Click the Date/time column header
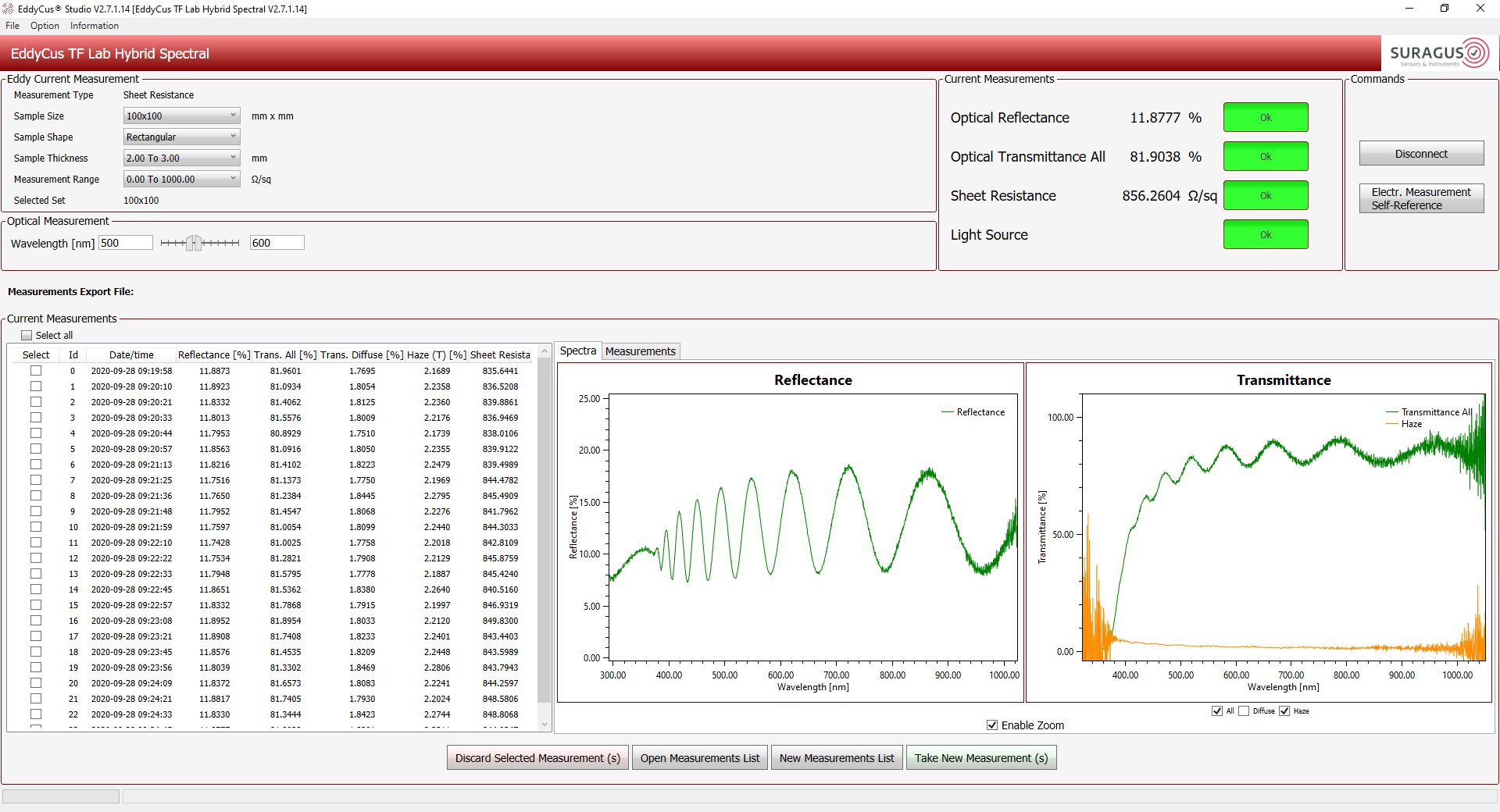This screenshot has width=1500, height=812. coord(131,354)
